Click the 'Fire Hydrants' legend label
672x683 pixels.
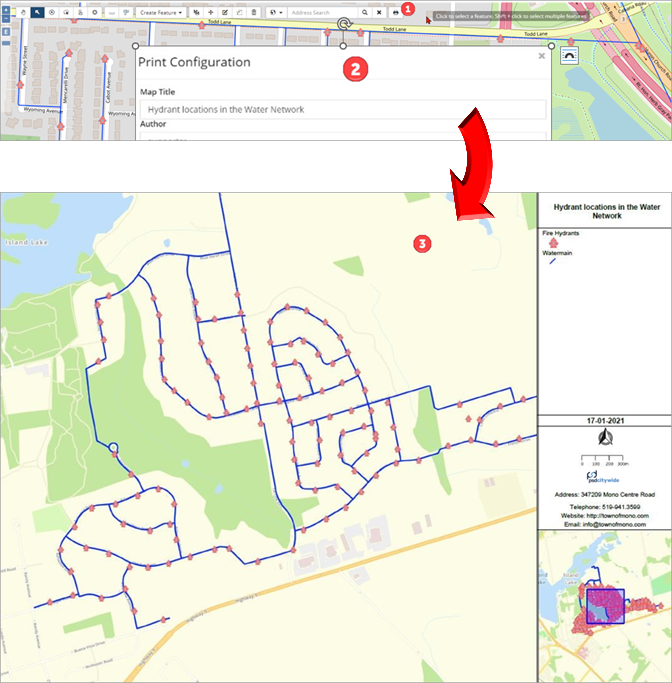click(561, 233)
